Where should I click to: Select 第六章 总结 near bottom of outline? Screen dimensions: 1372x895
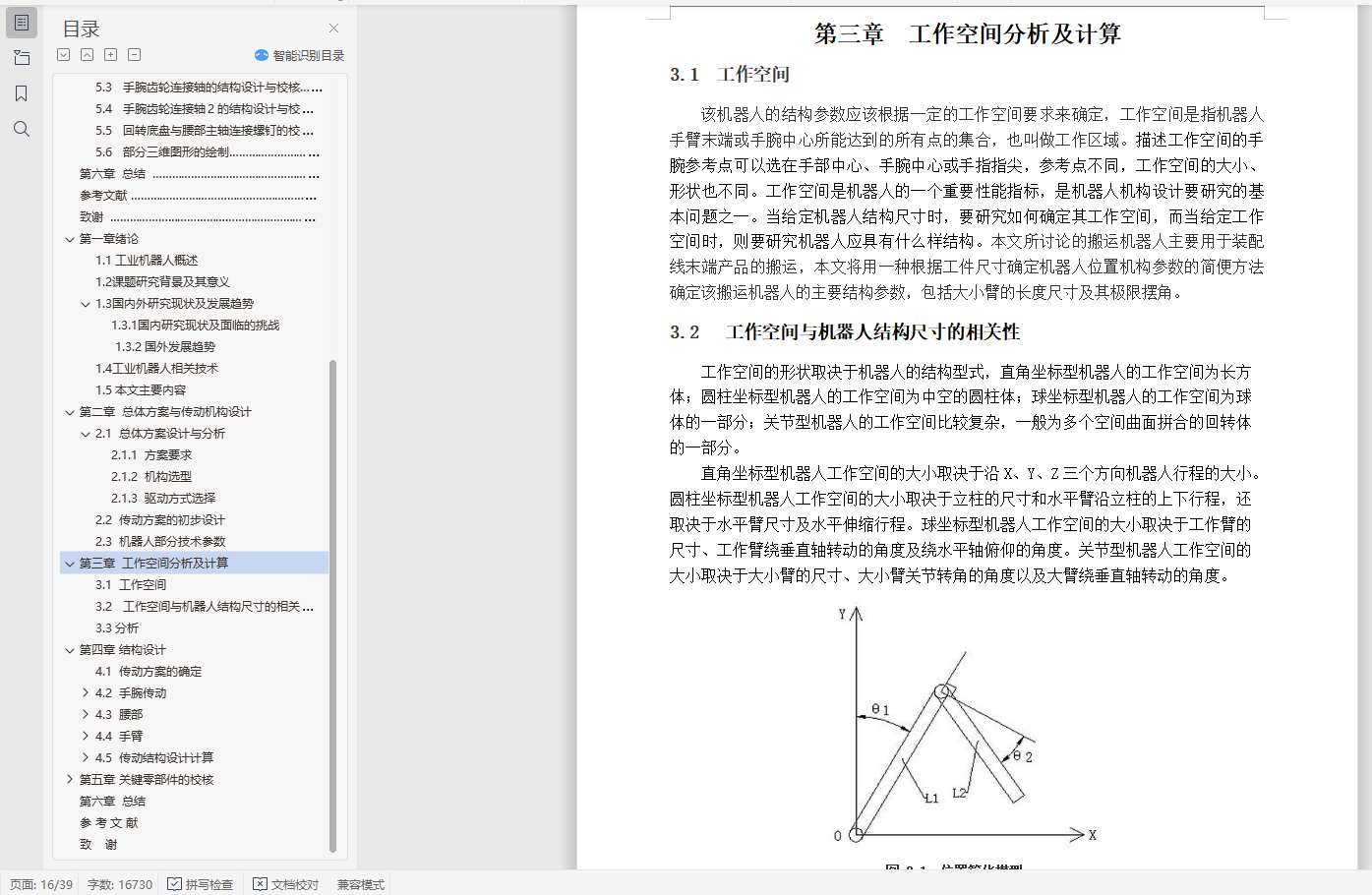(x=112, y=802)
